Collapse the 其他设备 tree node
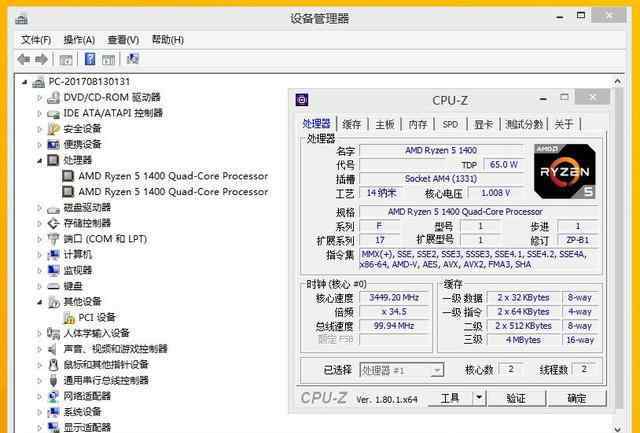 click(40, 302)
